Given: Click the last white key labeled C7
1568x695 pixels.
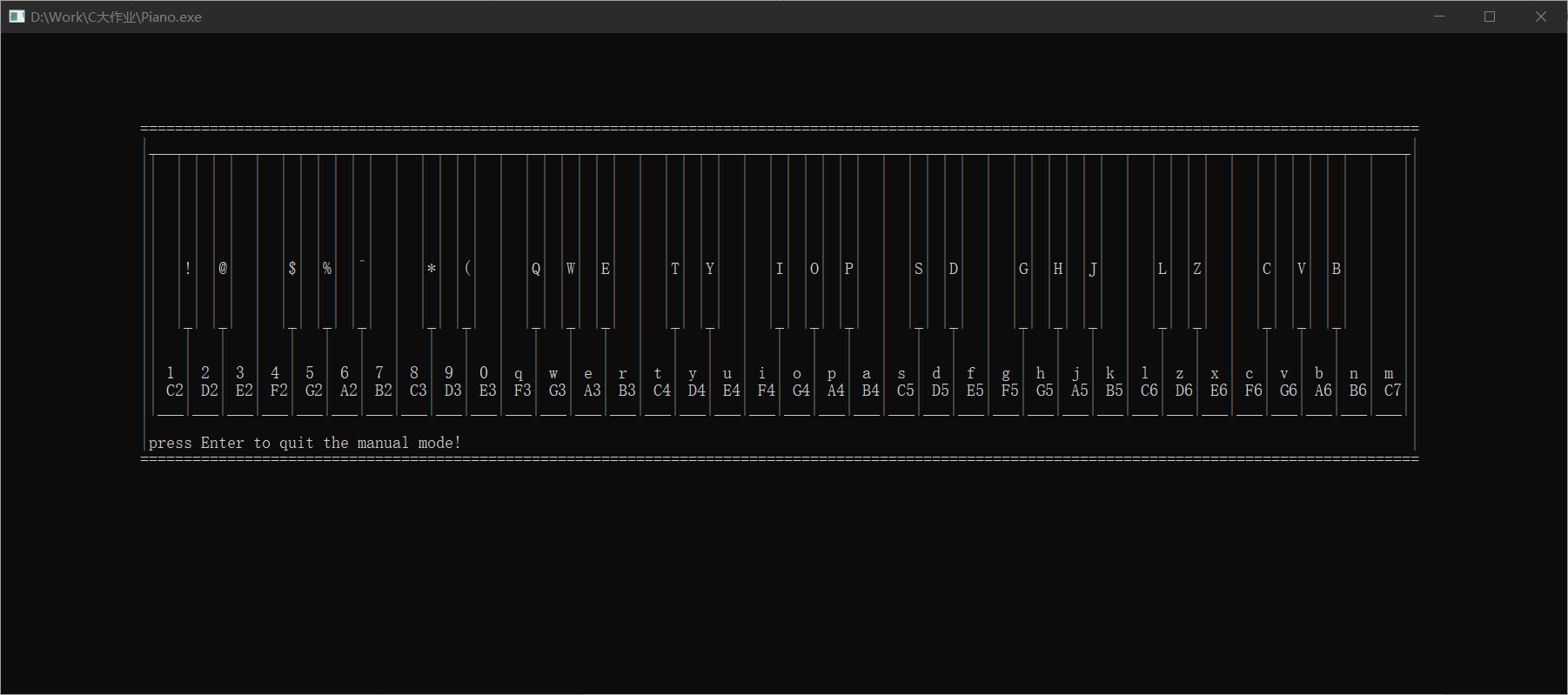Looking at the screenshot, I should pyautogui.click(x=1389, y=383).
